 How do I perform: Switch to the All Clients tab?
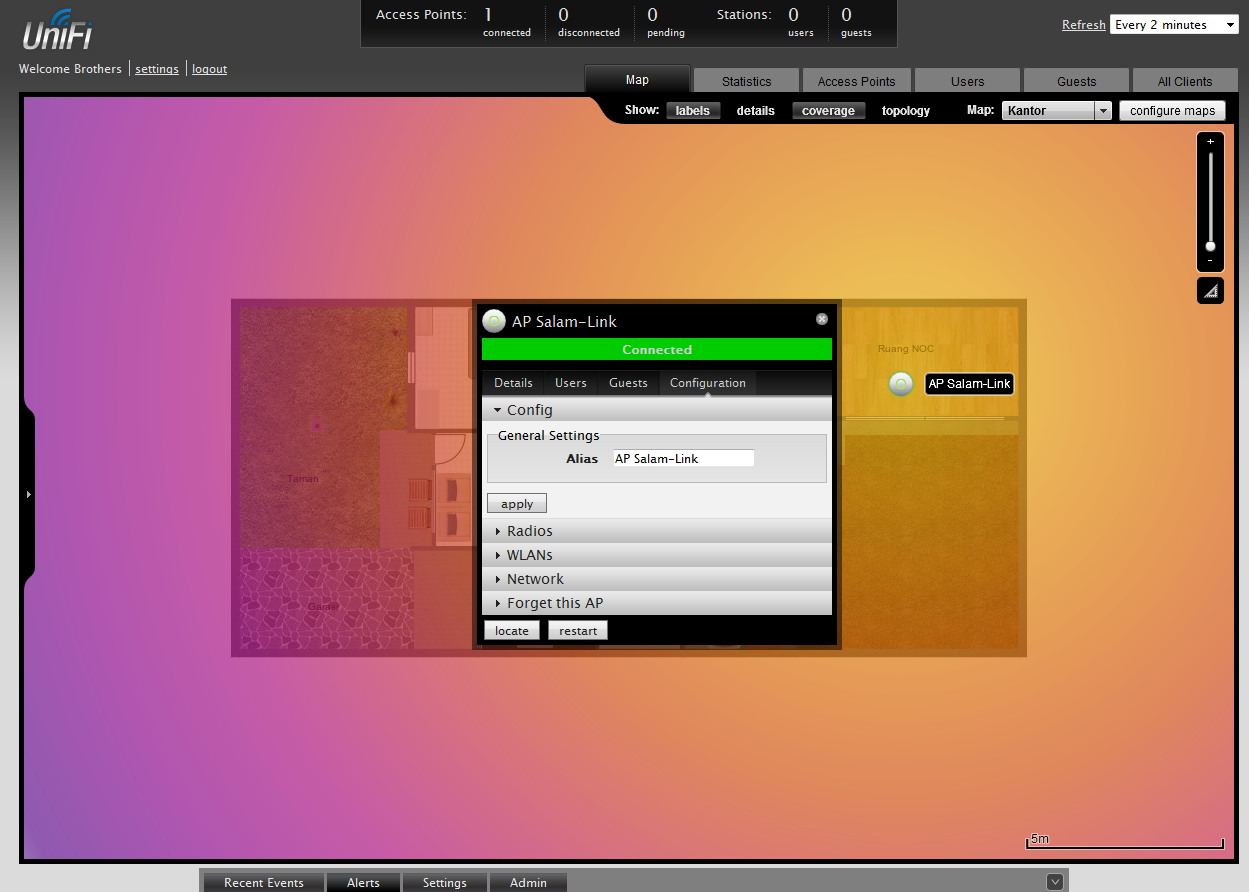click(x=1185, y=81)
